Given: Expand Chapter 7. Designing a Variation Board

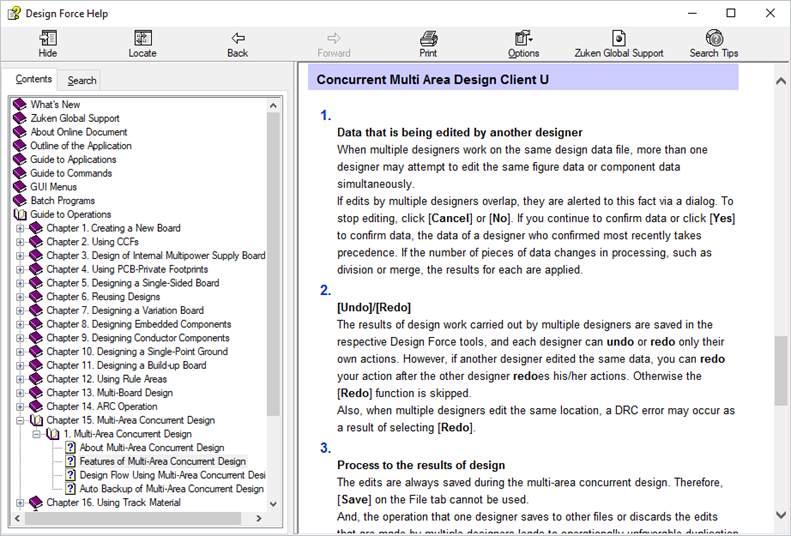Looking at the screenshot, I should point(20,310).
